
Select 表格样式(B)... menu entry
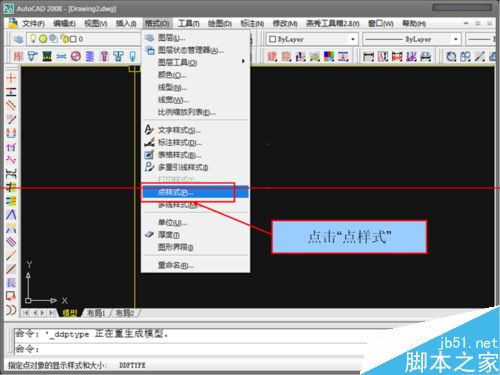pos(196,155)
